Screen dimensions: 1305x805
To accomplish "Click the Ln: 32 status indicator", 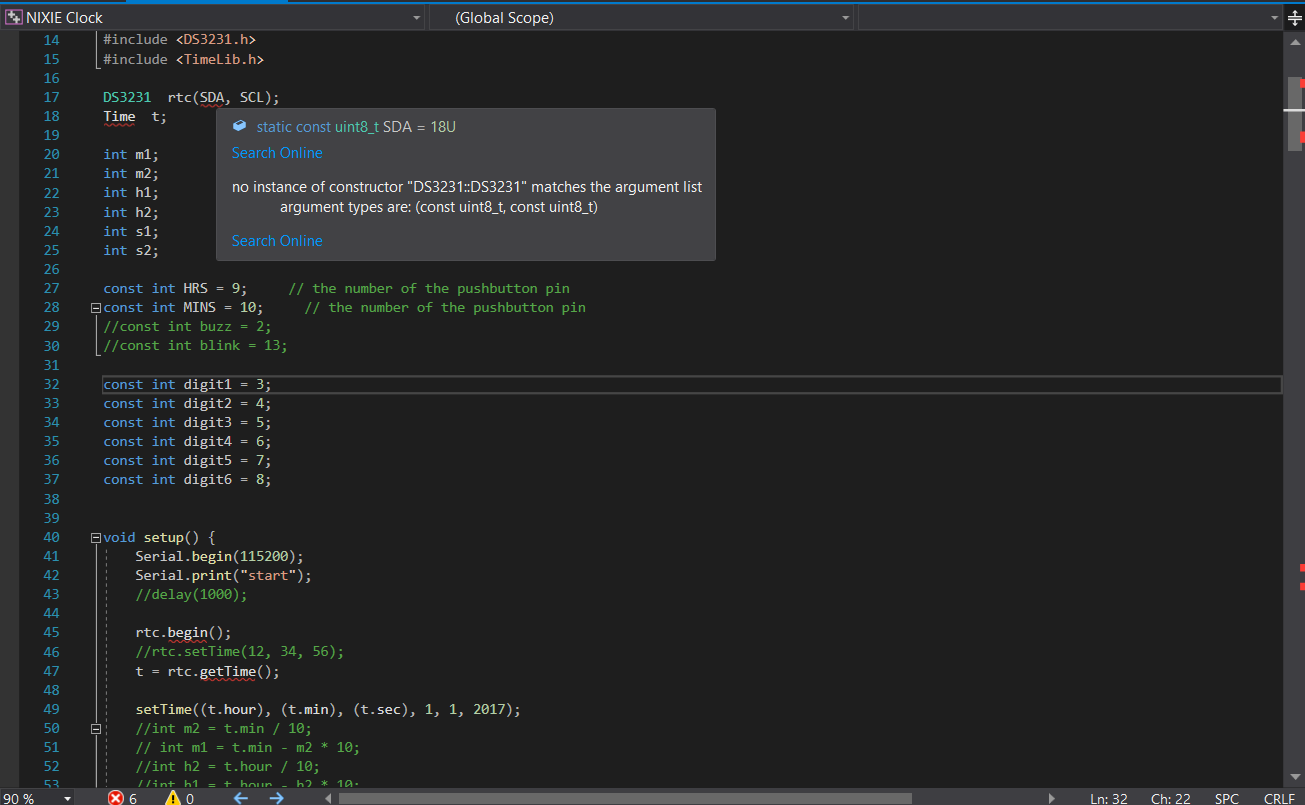I will click(1108, 798).
